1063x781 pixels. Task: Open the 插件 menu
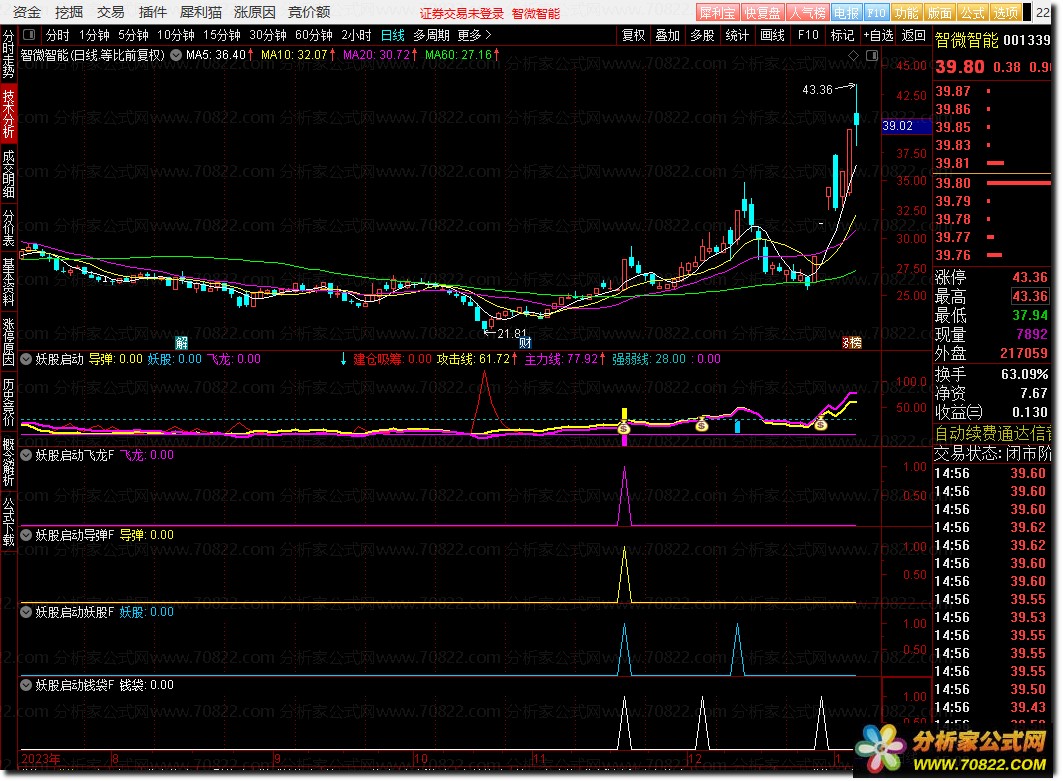(153, 13)
